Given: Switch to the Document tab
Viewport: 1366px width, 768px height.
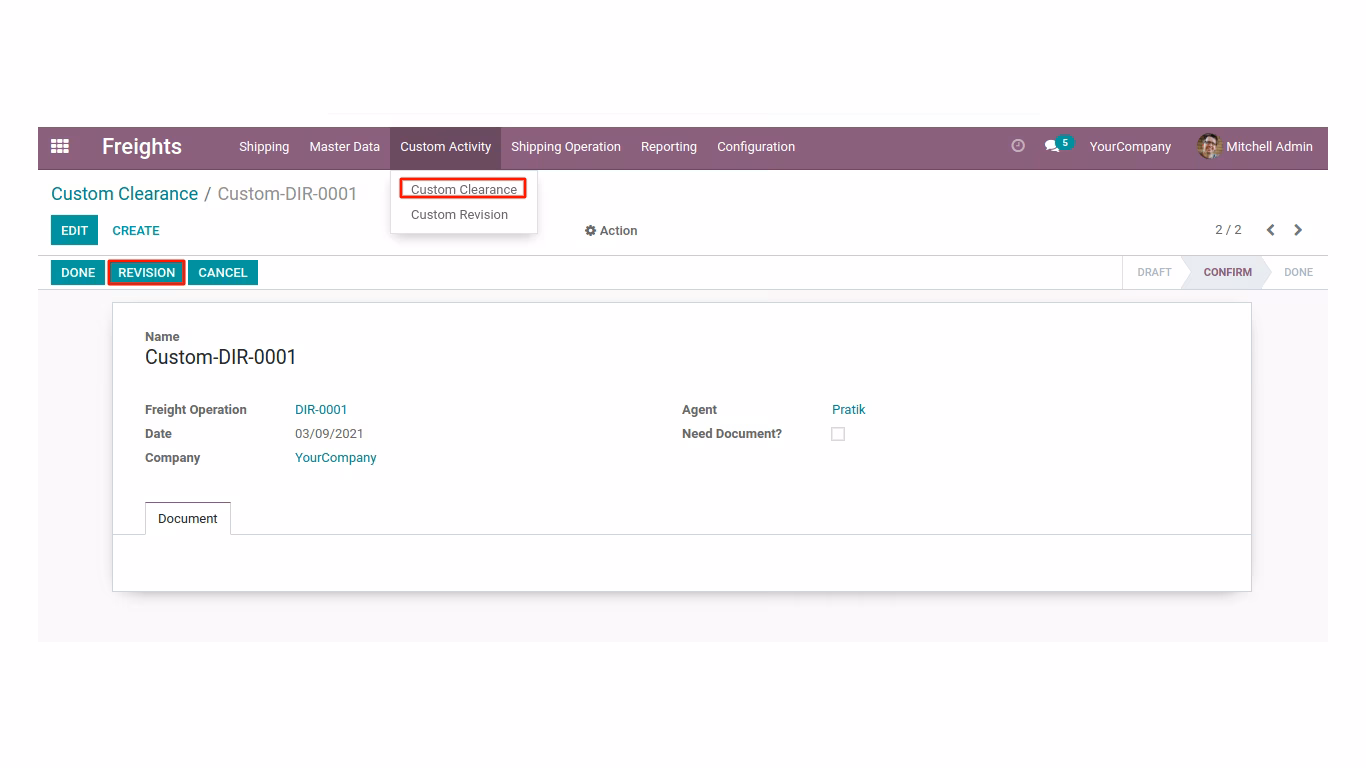Looking at the screenshot, I should [188, 518].
